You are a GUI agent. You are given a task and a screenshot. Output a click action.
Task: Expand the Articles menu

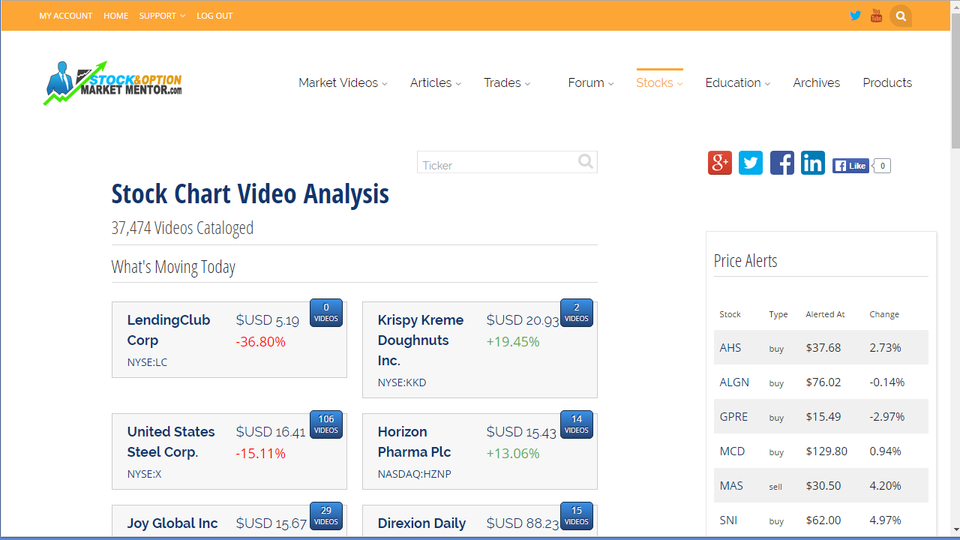(435, 83)
